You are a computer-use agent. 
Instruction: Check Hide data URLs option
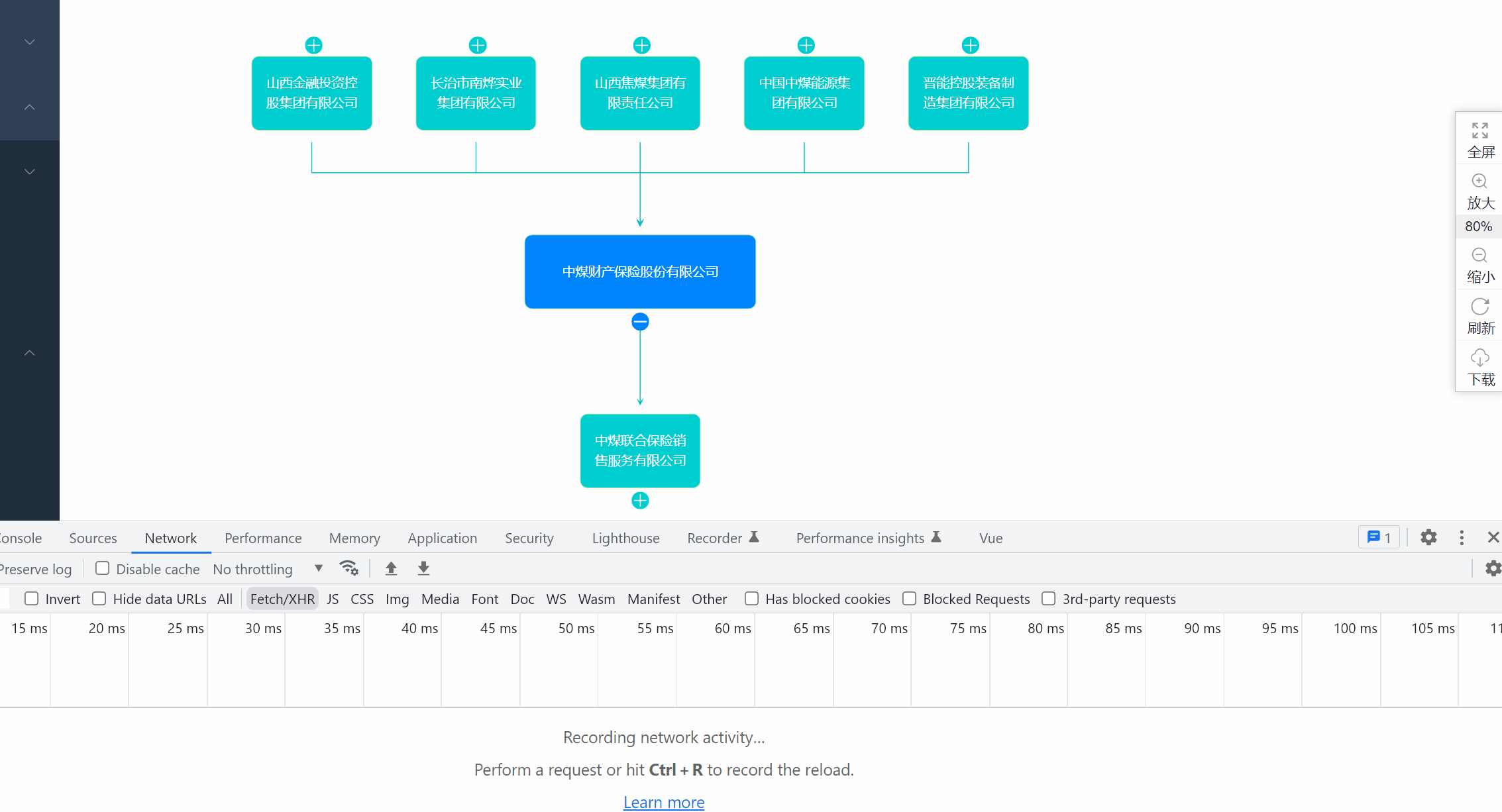tap(99, 599)
